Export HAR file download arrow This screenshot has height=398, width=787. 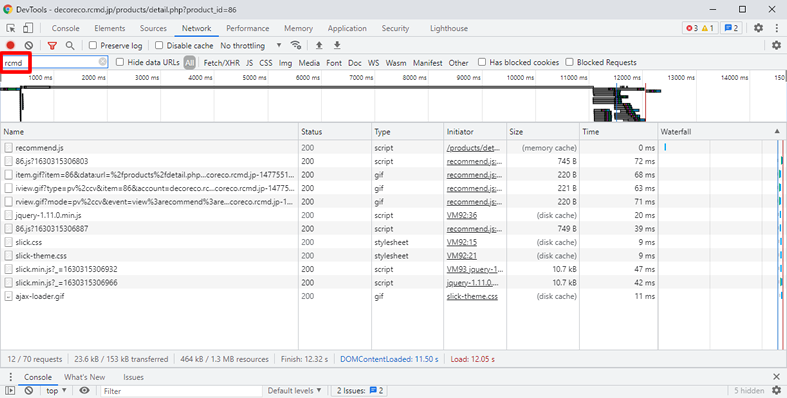click(337, 45)
